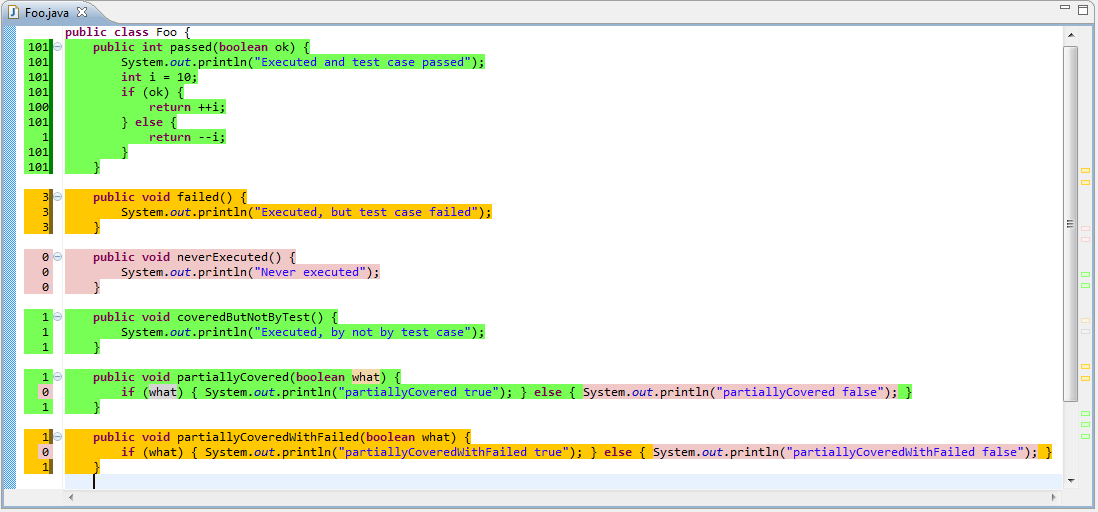This screenshot has height=512, width=1098.
Task: Close the Foo.java editor tab
Action: (x=82, y=11)
